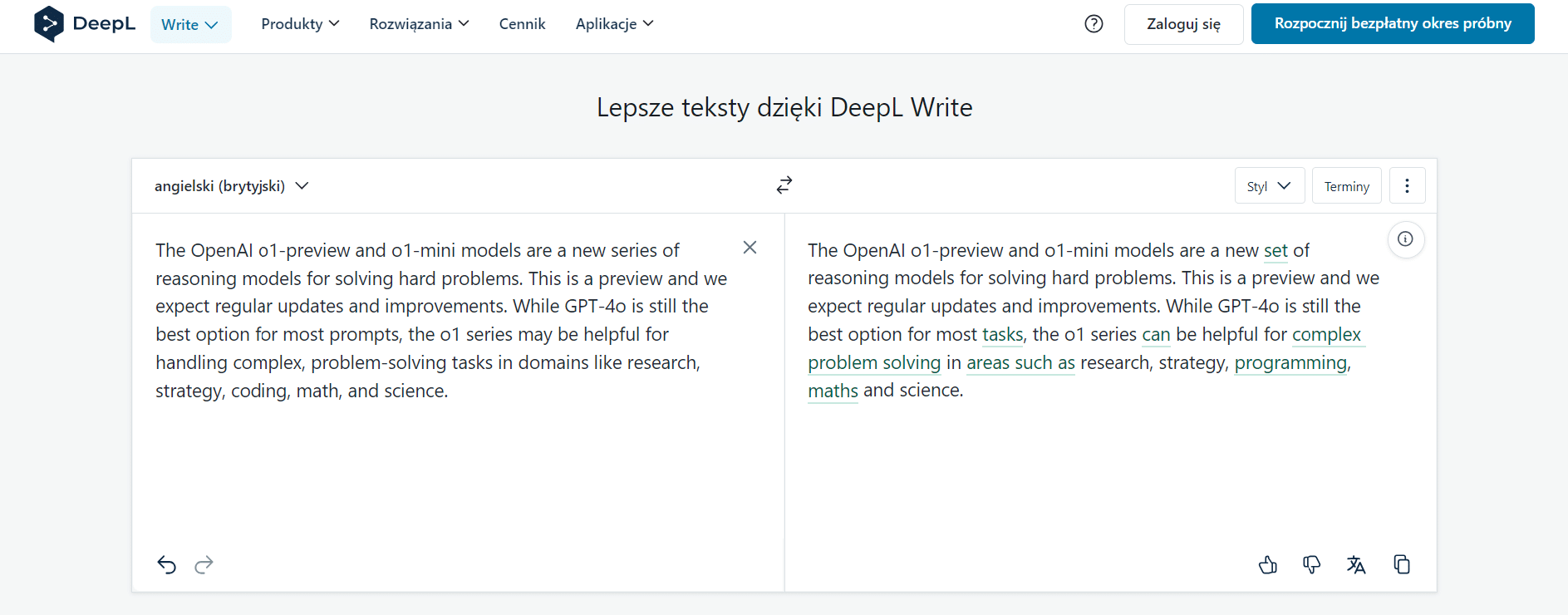Click the suggested phrase 'problem solving'
The image size is (1568, 615).
tap(874, 363)
